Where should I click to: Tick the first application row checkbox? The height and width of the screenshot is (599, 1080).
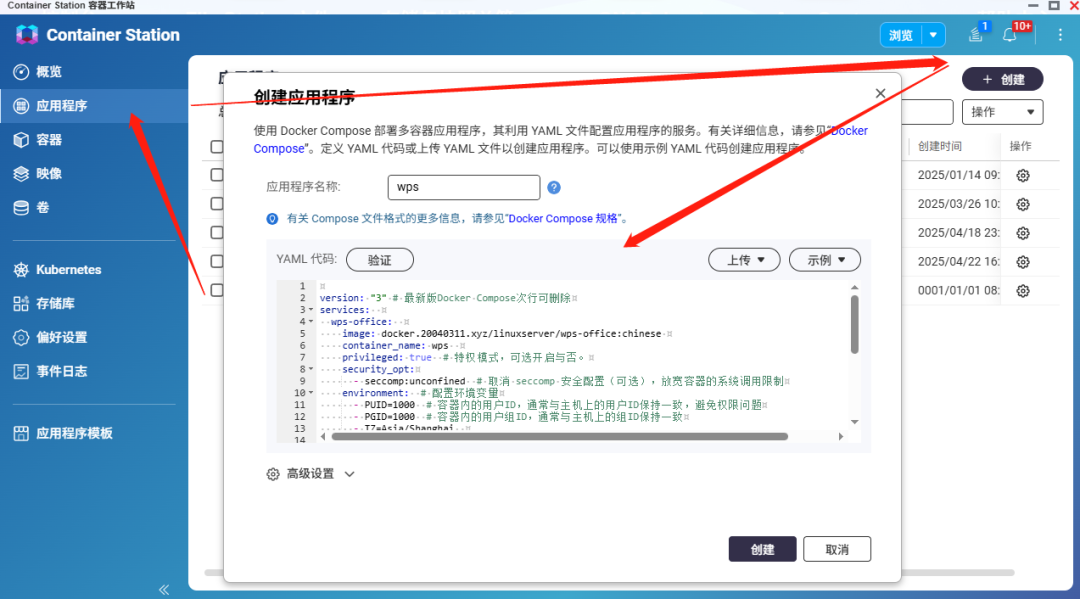click(217, 175)
